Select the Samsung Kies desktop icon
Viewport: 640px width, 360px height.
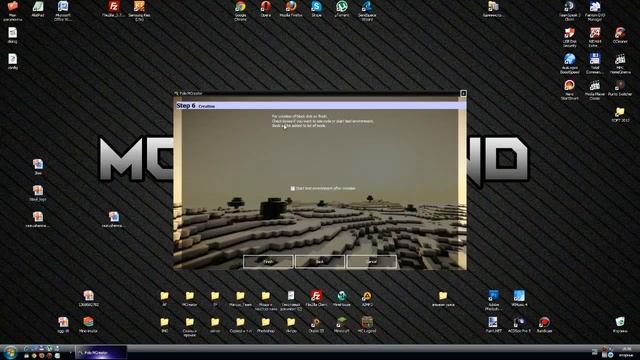click(139, 10)
